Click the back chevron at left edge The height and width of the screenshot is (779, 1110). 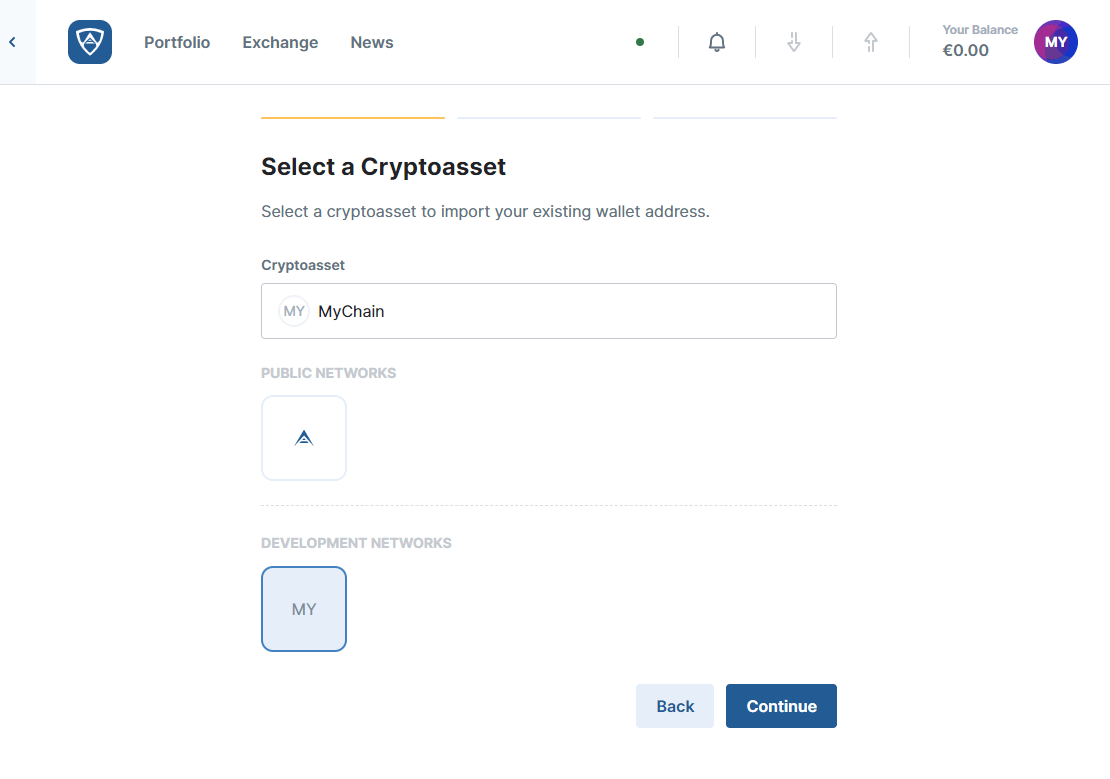[13, 42]
